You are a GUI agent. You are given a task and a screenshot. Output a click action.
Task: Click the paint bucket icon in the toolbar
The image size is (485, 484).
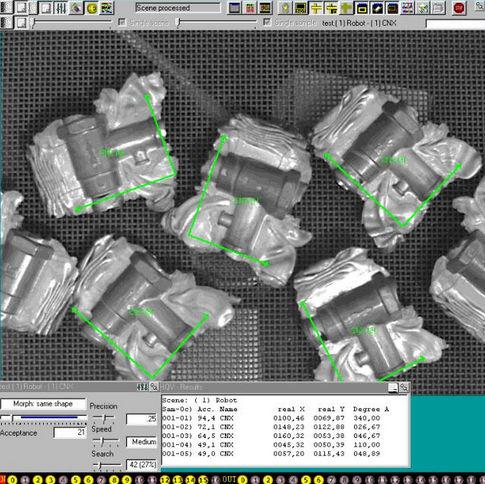76,8
